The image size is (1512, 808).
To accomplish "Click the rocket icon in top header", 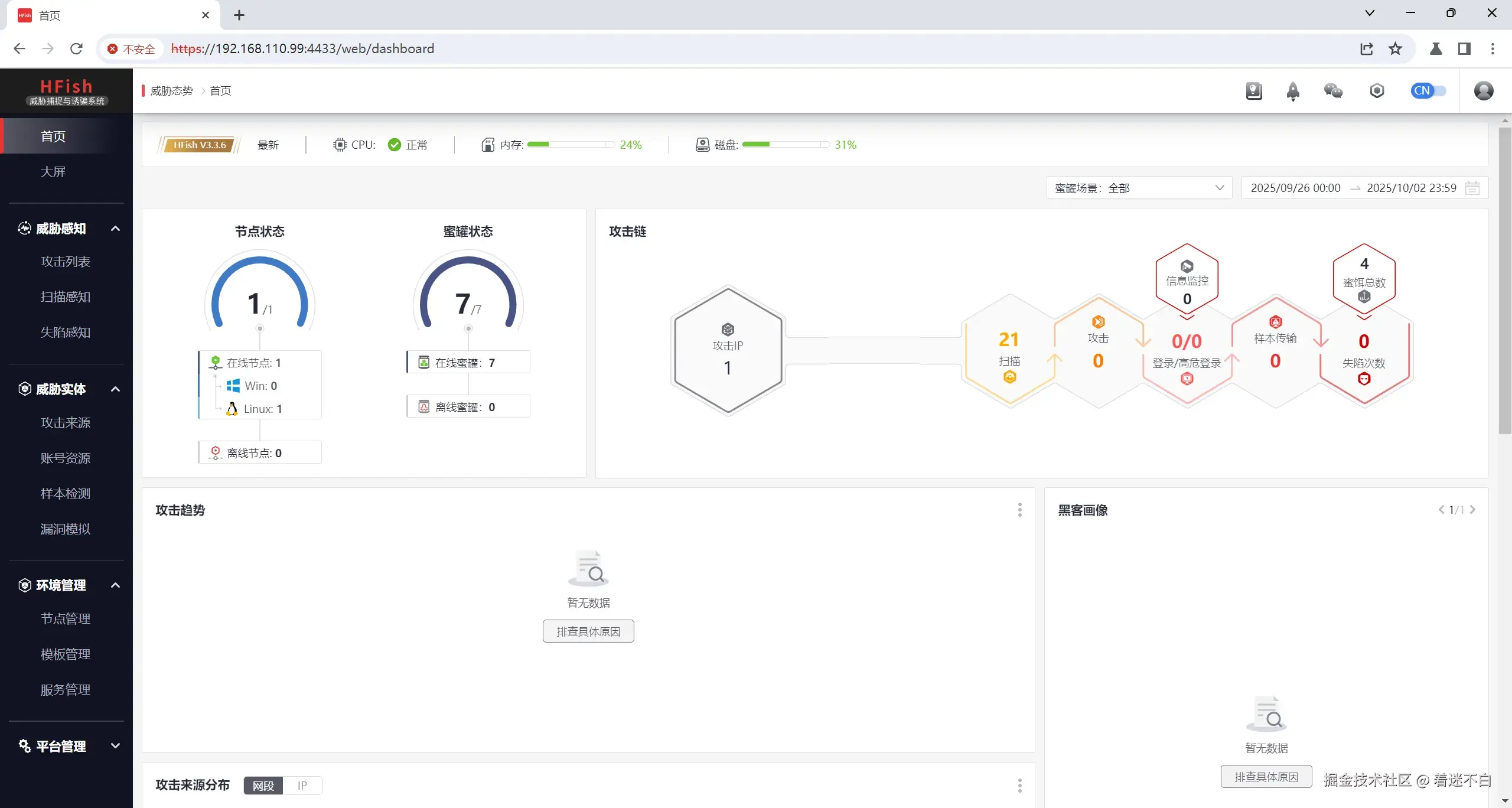I will pyautogui.click(x=1293, y=91).
